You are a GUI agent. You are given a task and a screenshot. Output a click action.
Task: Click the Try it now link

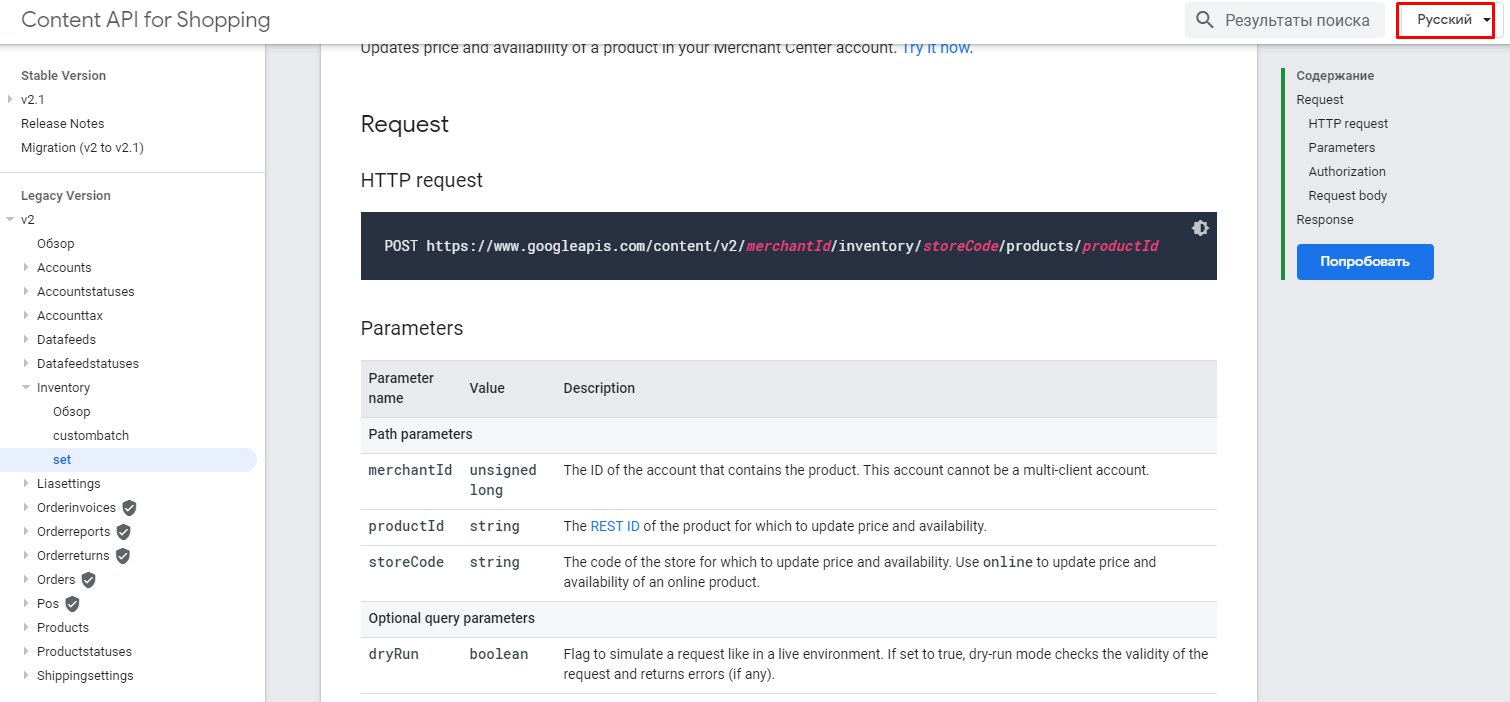(935, 48)
